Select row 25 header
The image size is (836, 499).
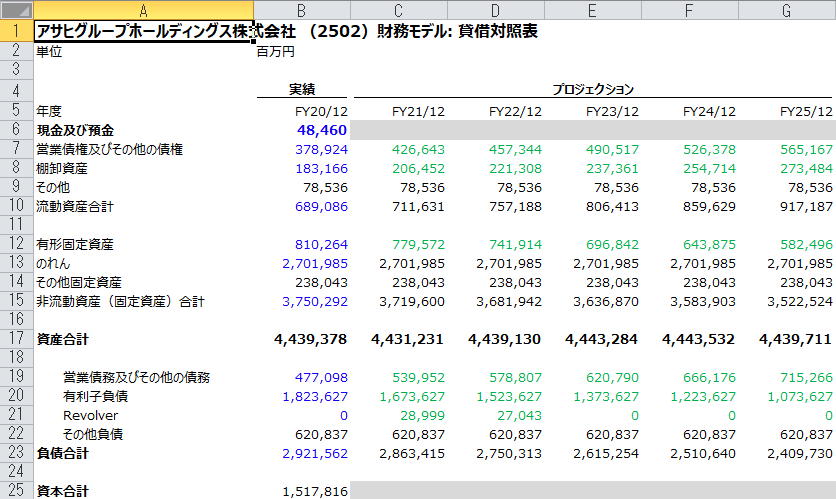(x=17, y=490)
